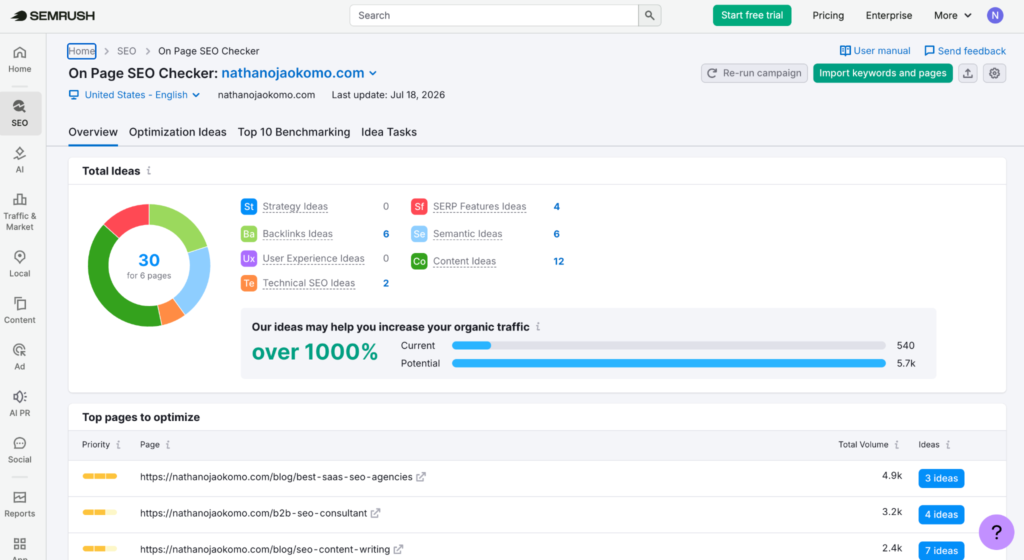Viewport: 1024px width, 560px height.
Task: Open the Semantic Ideas link
Action: [468, 234]
